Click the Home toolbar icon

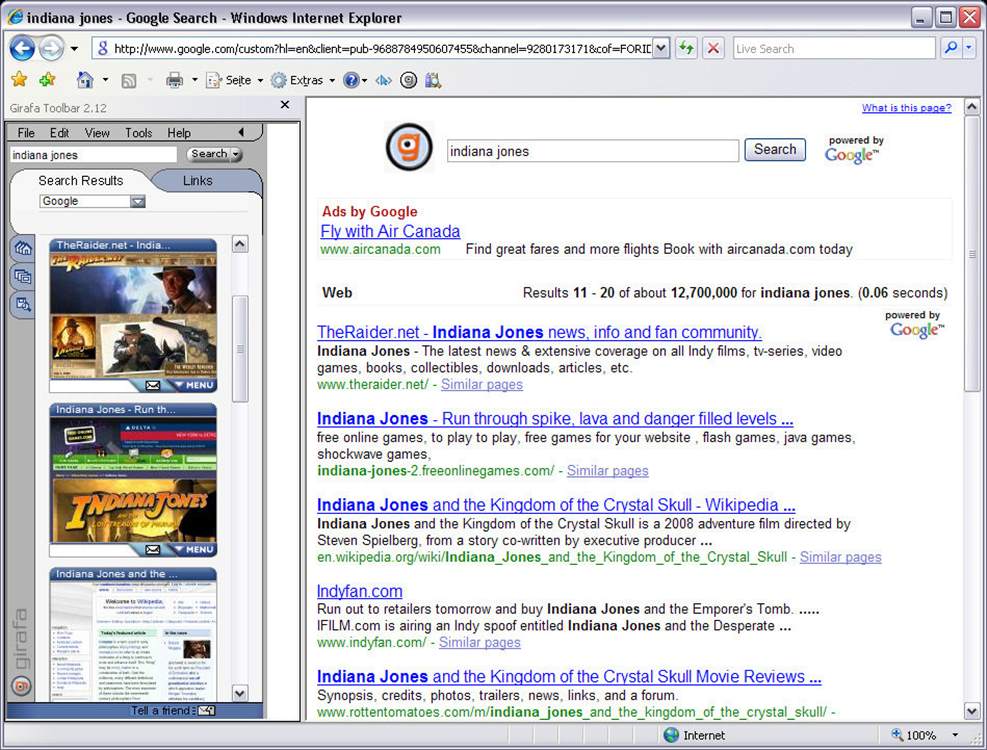(85, 79)
